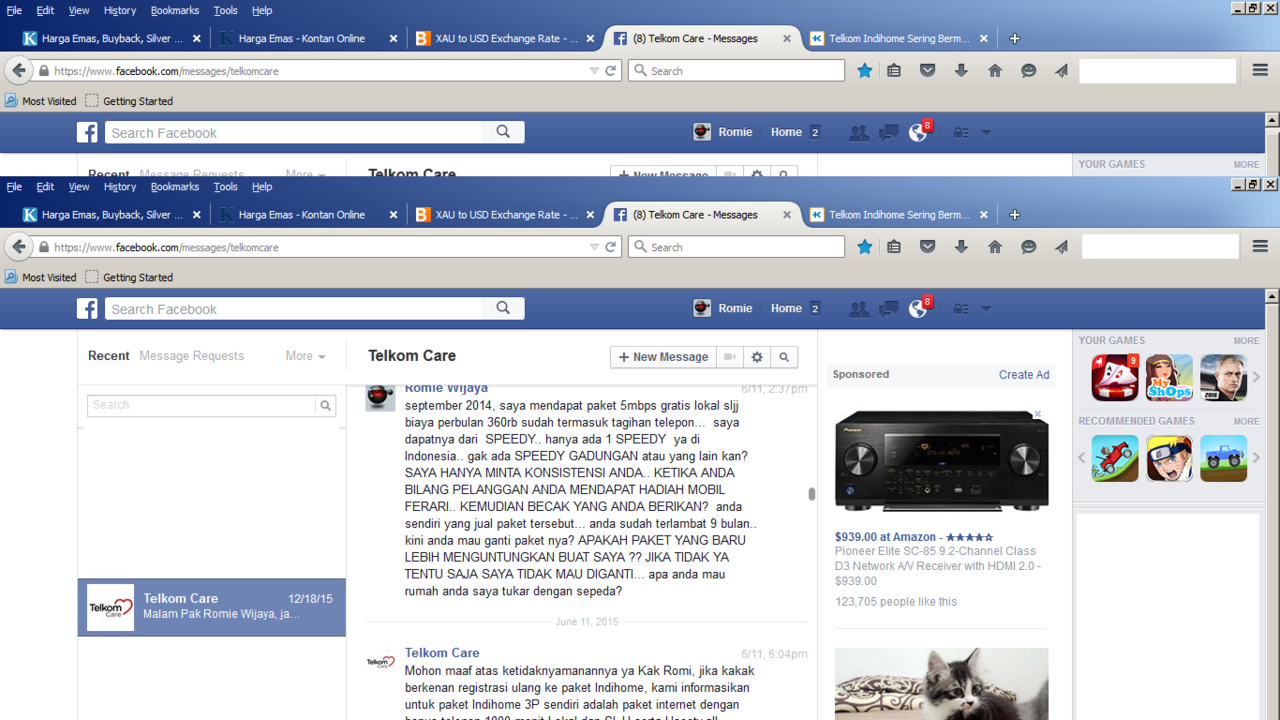Open Downloads arrow in the front window toolbar
The width and height of the screenshot is (1280, 720).
point(961,247)
